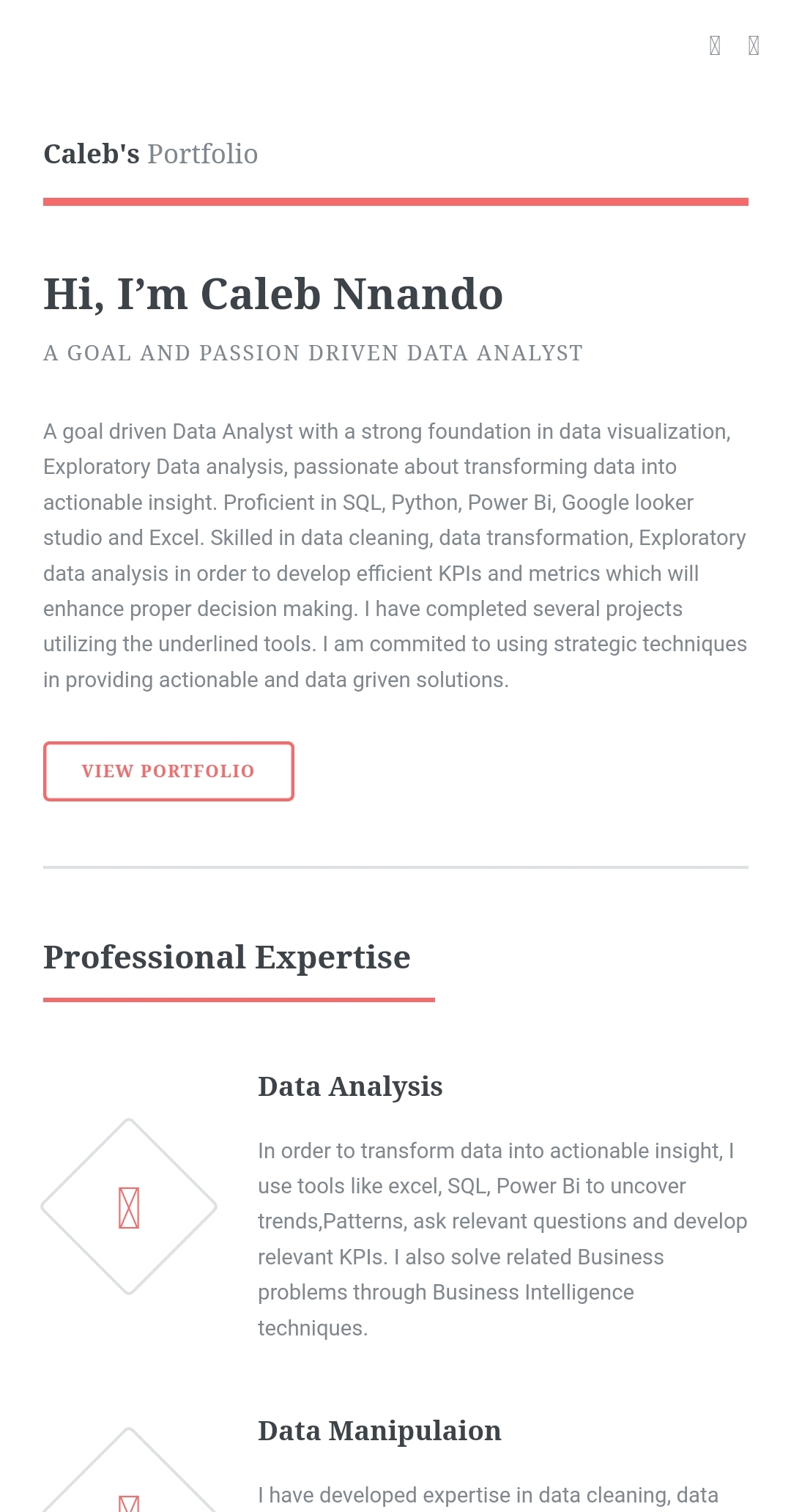Click the words "Google looker" in the intro

627,503
